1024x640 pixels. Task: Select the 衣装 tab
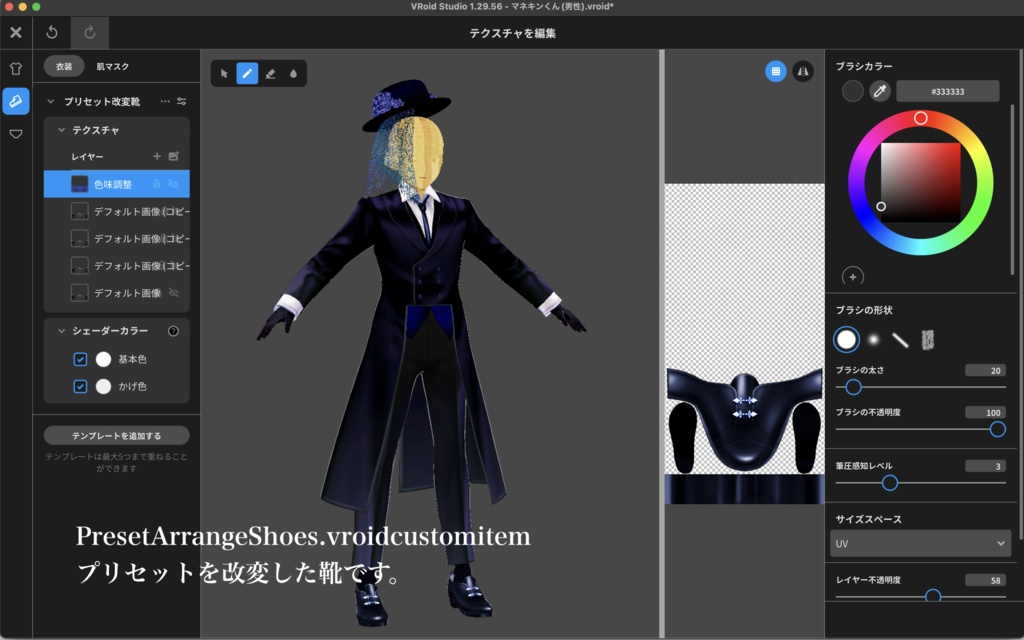(x=64, y=67)
